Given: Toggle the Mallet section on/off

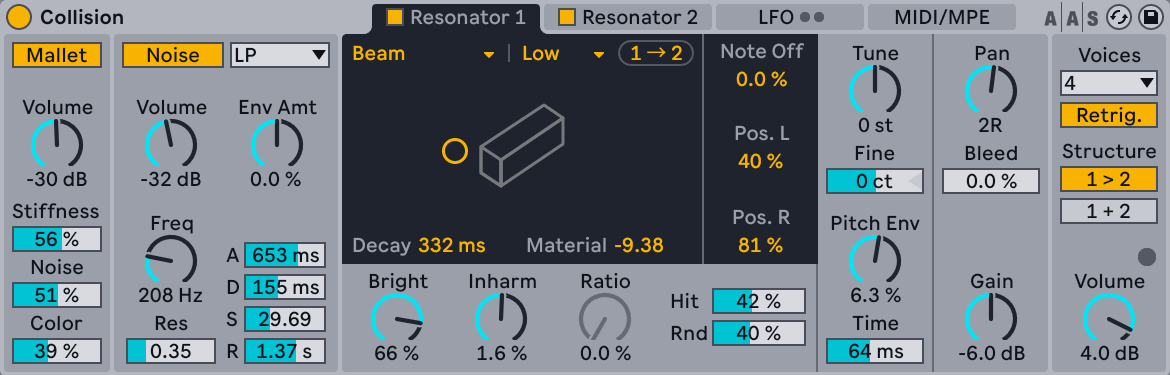Looking at the screenshot, I should (x=57, y=54).
